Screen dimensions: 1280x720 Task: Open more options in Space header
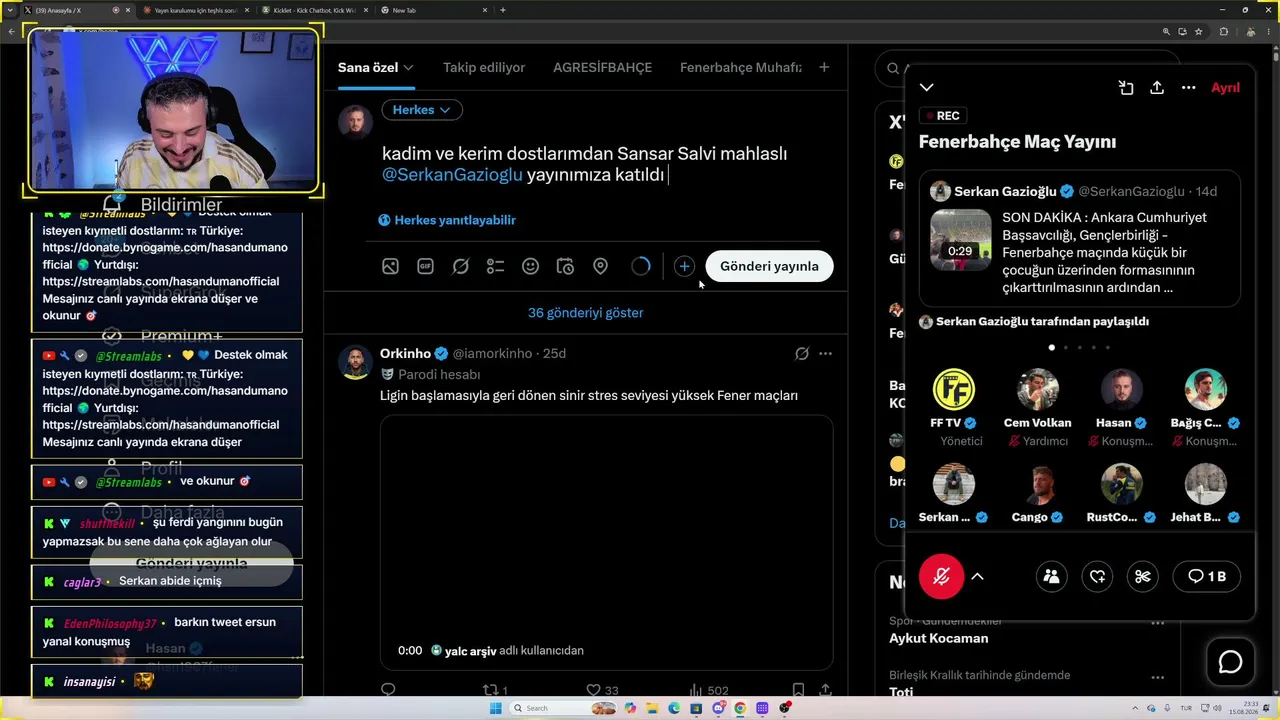(1188, 88)
